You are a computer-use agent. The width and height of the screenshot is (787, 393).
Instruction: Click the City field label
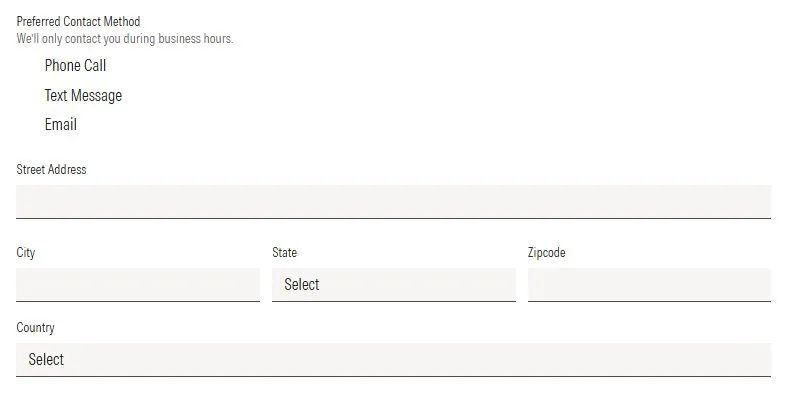[26, 252]
